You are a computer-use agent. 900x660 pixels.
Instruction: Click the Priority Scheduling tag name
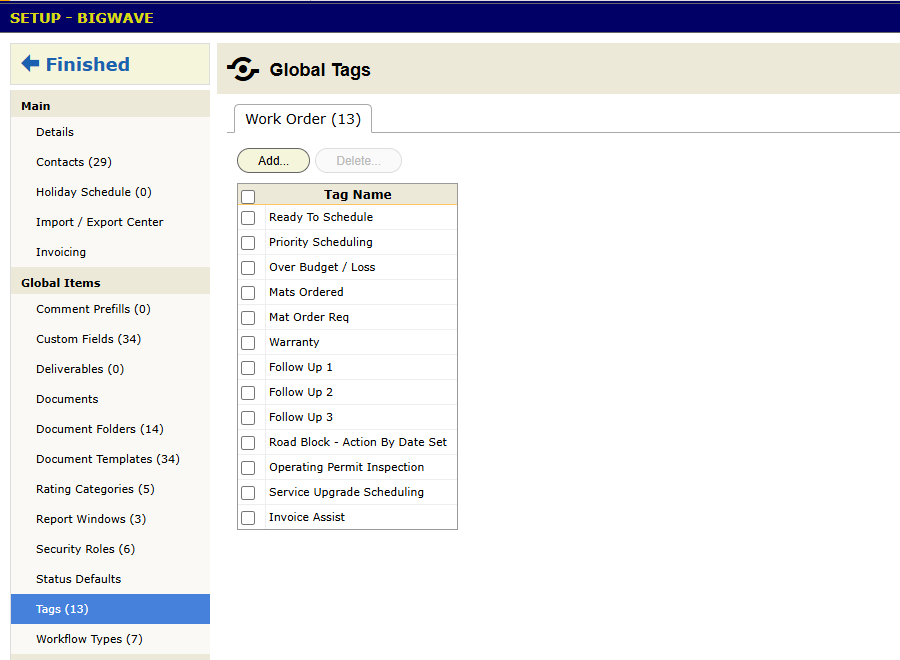click(x=321, y=242)
